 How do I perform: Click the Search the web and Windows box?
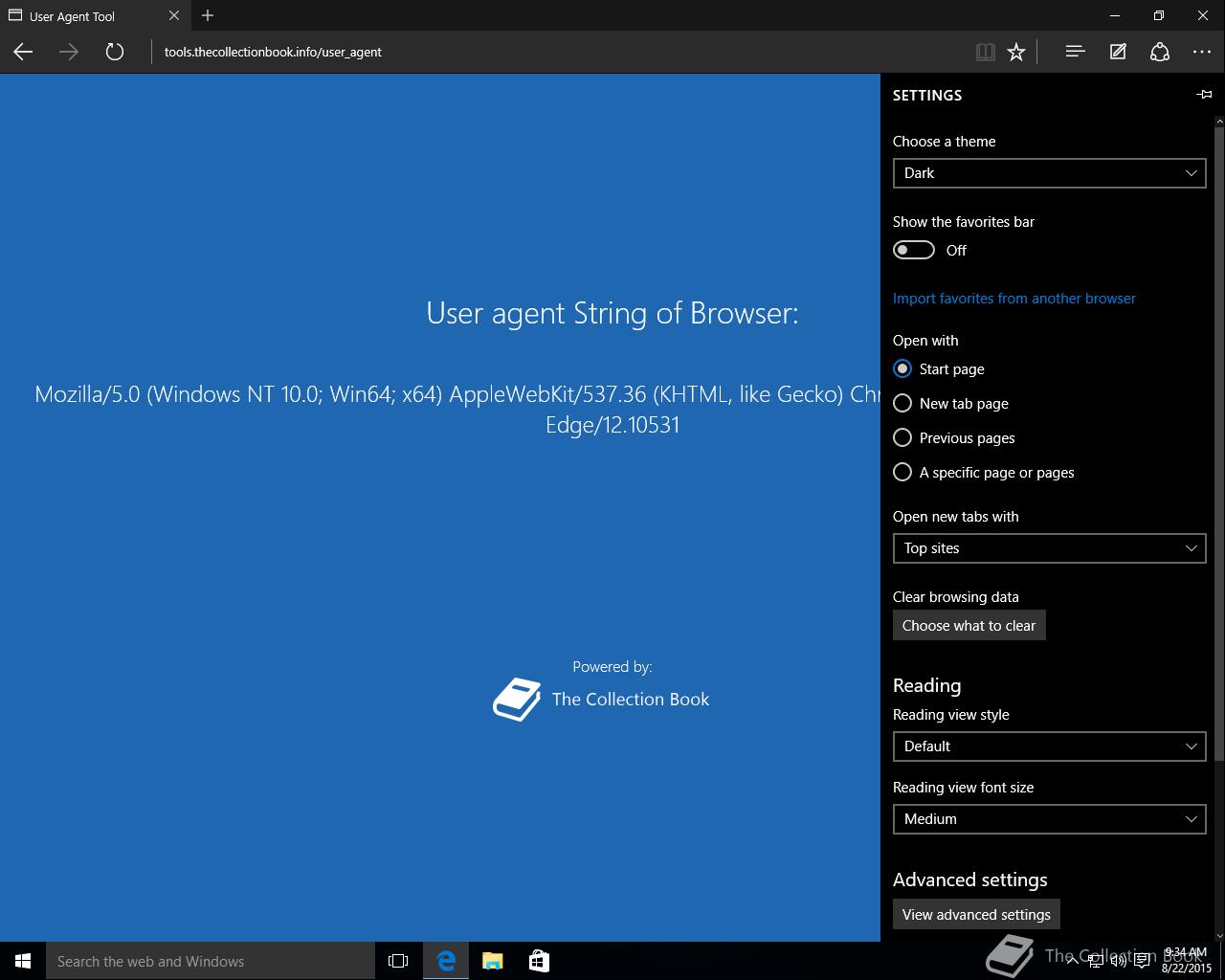pyautogui.click(x=211, y=961)
